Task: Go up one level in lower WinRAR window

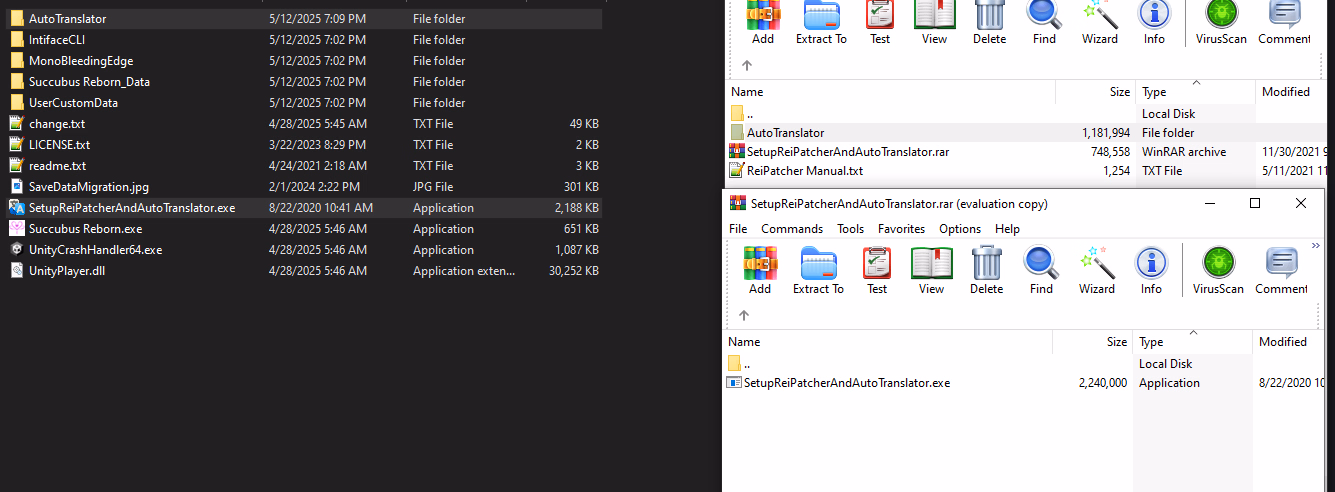Action: 743,316
